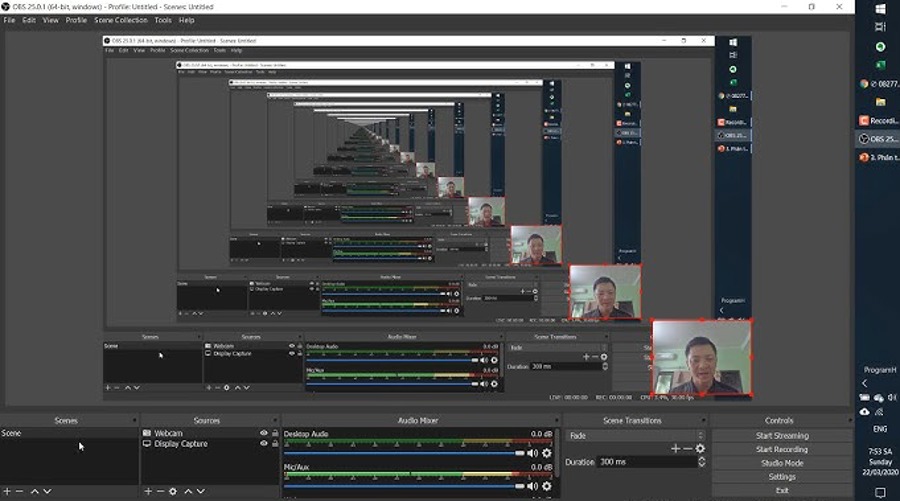
Task: Click the transition Duration spinner arrows
Action: (x=701, y=462)
